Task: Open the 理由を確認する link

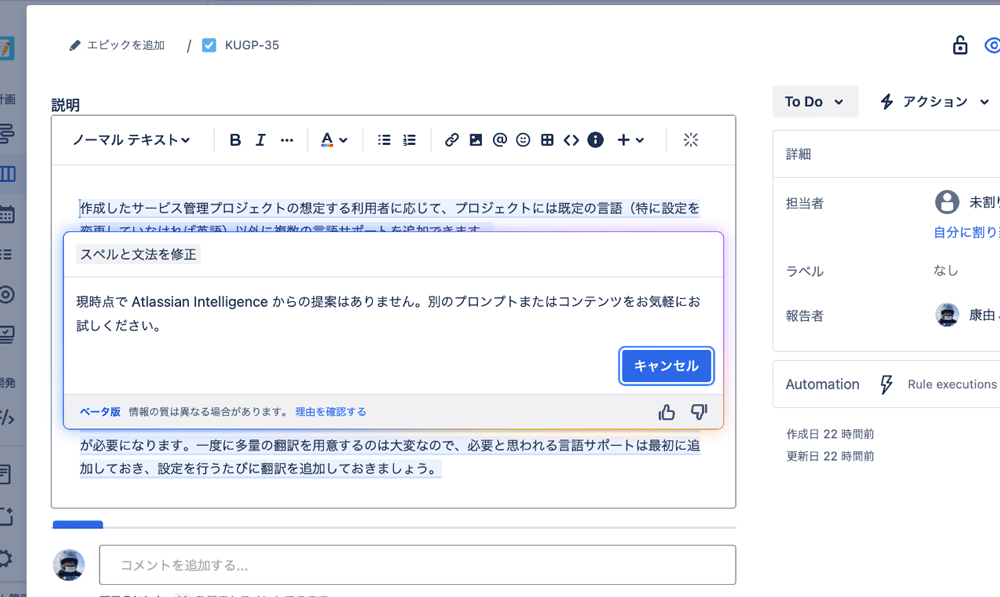Action: point(330,412)
